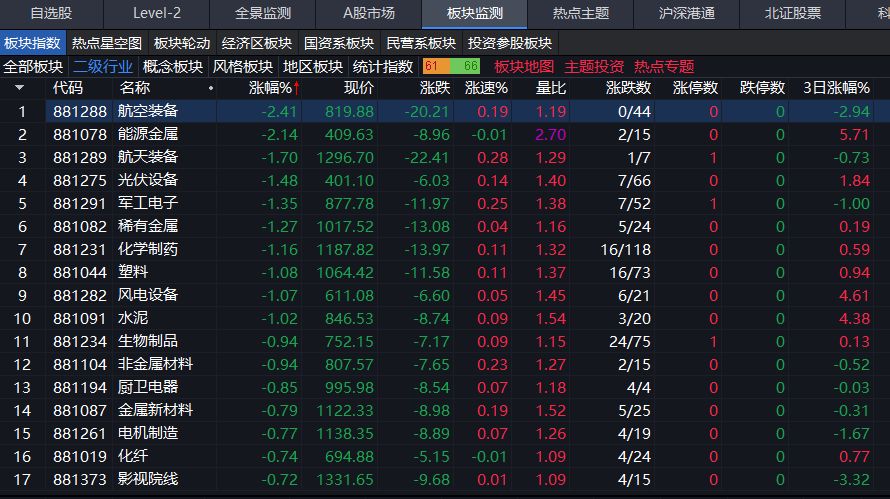Sort by the 量比 column header

(x=551, y=88)
